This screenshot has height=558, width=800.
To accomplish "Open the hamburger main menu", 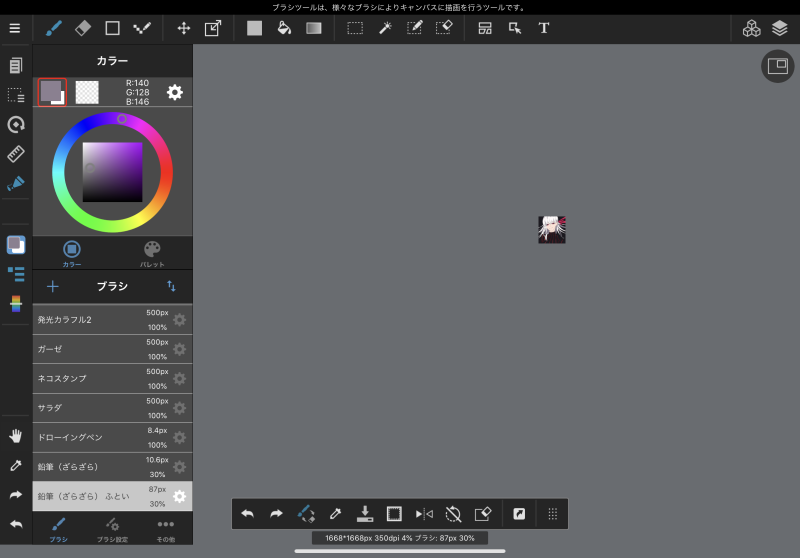I will (x=14, y=28).
